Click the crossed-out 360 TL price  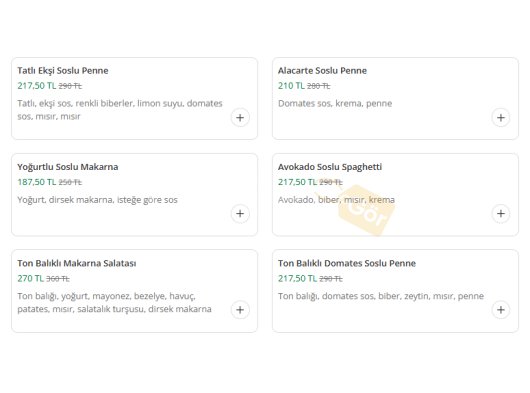point(58,279)
